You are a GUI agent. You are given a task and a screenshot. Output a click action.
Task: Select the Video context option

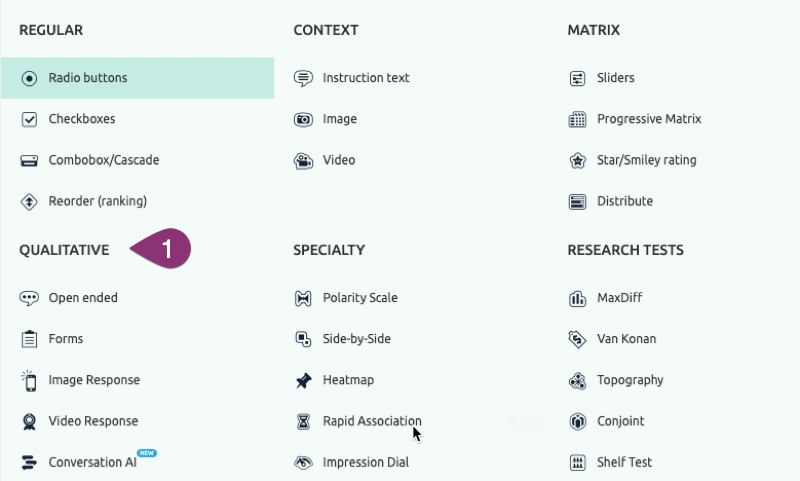338,160
